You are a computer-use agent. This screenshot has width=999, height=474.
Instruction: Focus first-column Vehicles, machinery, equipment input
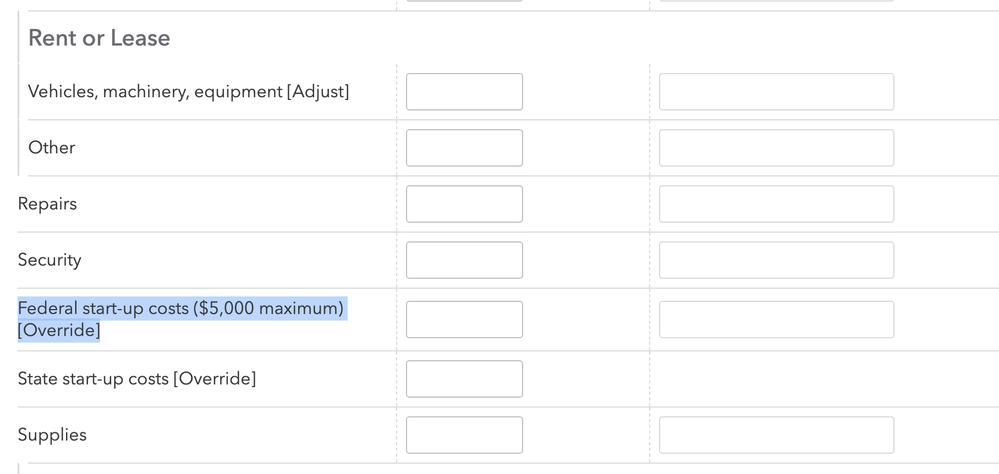coord(464,92)
